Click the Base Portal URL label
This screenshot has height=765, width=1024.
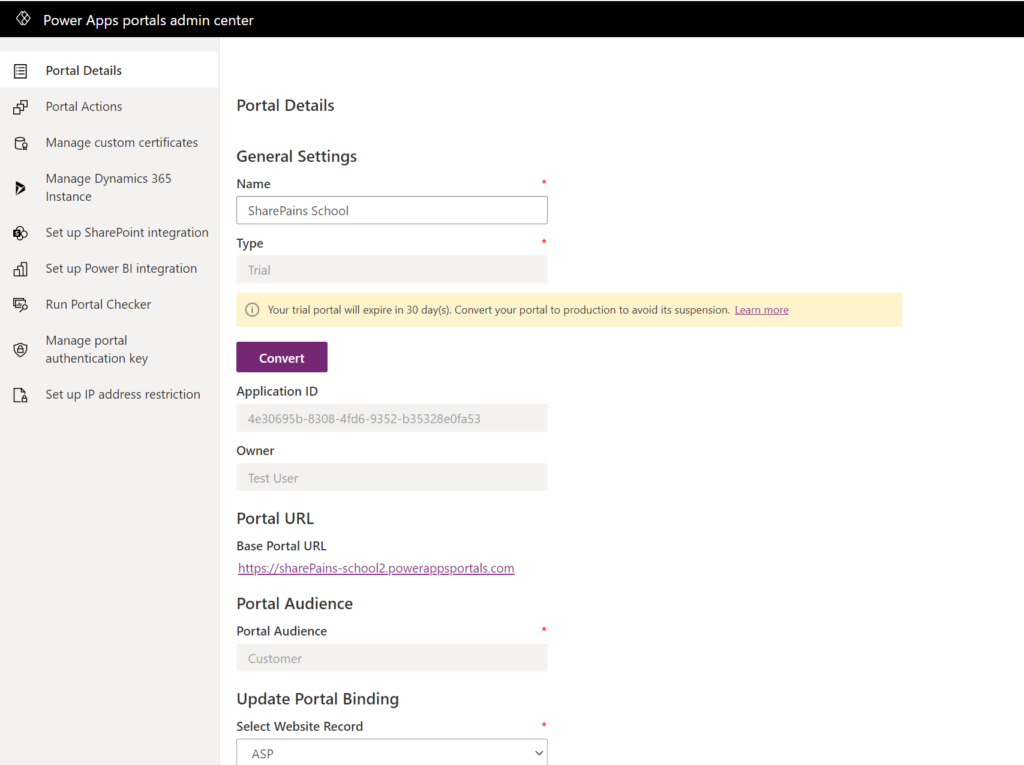click(281, 545)
